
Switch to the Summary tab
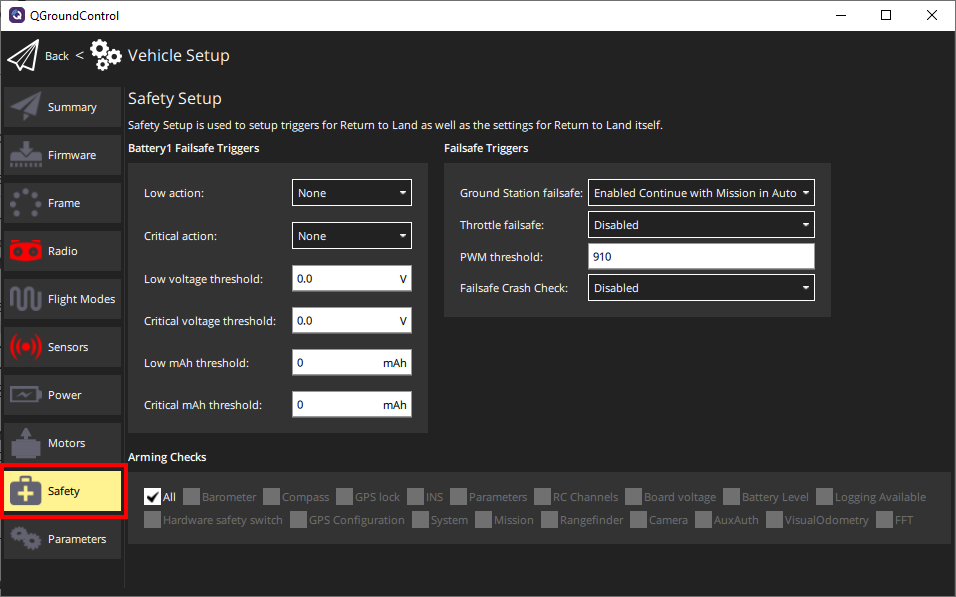point(63,107)
